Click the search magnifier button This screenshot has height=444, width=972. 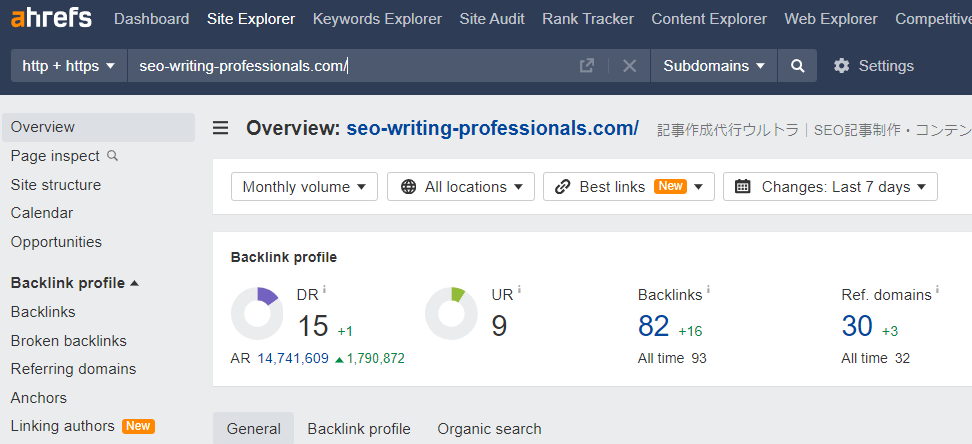point(797,66)
